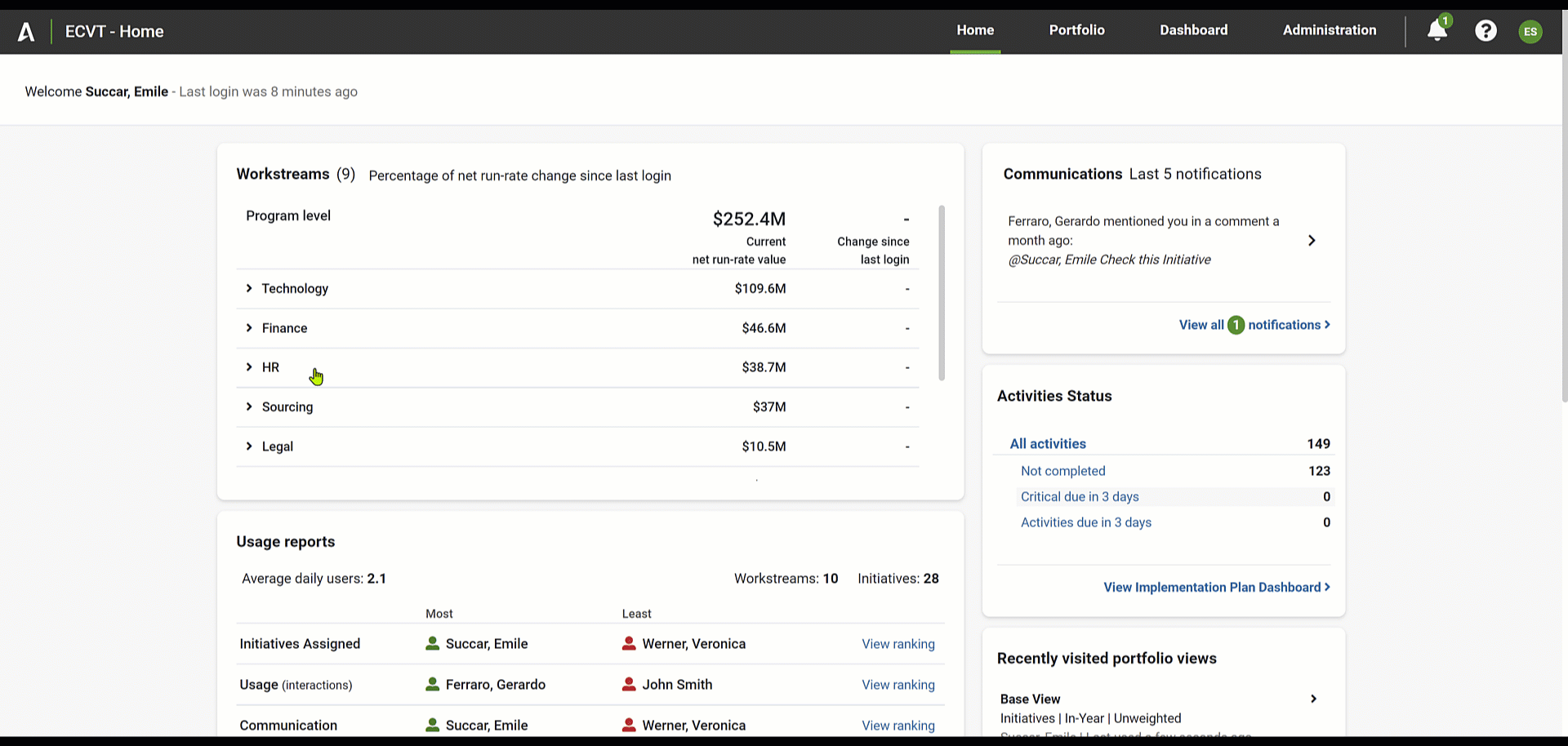
Task: Click the Workstreams list scrollbar
Action: point(942,292)
